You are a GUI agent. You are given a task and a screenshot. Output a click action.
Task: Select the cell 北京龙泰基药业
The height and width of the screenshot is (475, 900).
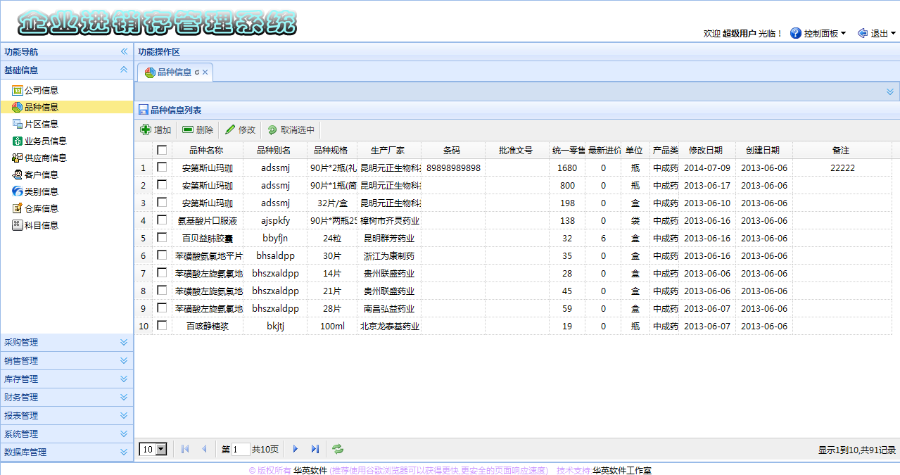click(x=390, y=326)
